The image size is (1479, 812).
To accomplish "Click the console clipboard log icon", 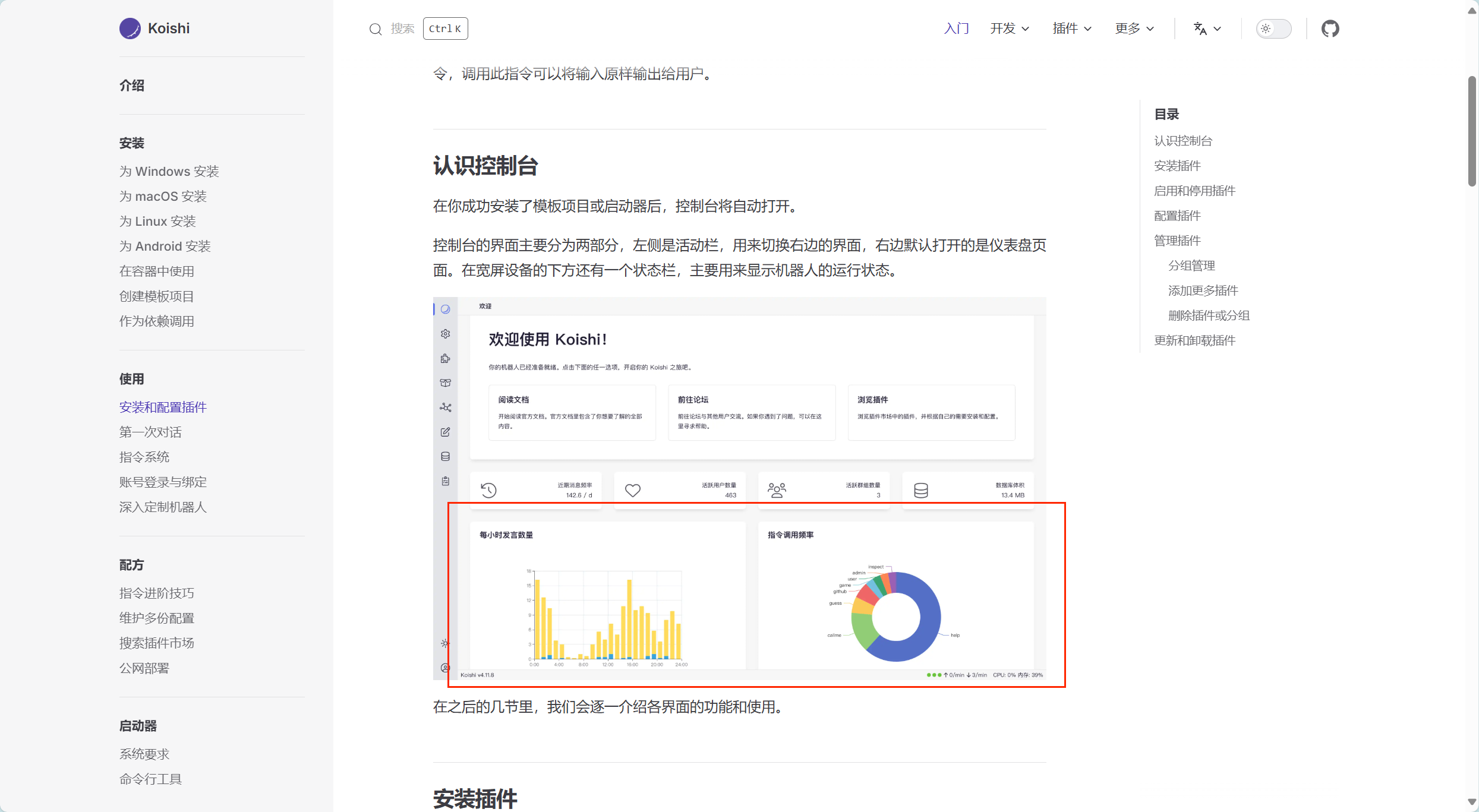I will pos(446,481).
